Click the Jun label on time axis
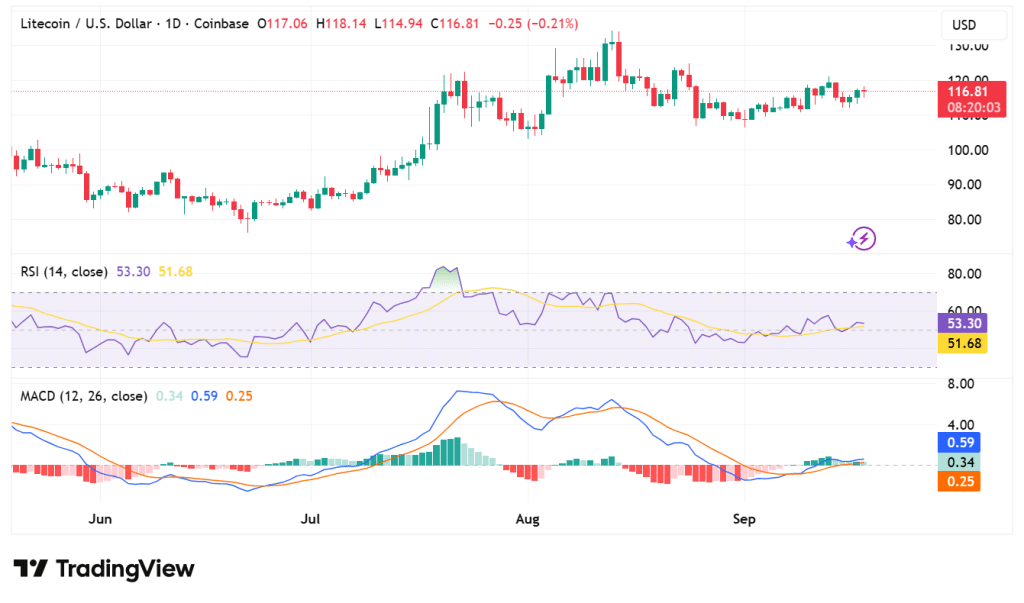This screenshot has height=603, width=1024. coord(100,519)
